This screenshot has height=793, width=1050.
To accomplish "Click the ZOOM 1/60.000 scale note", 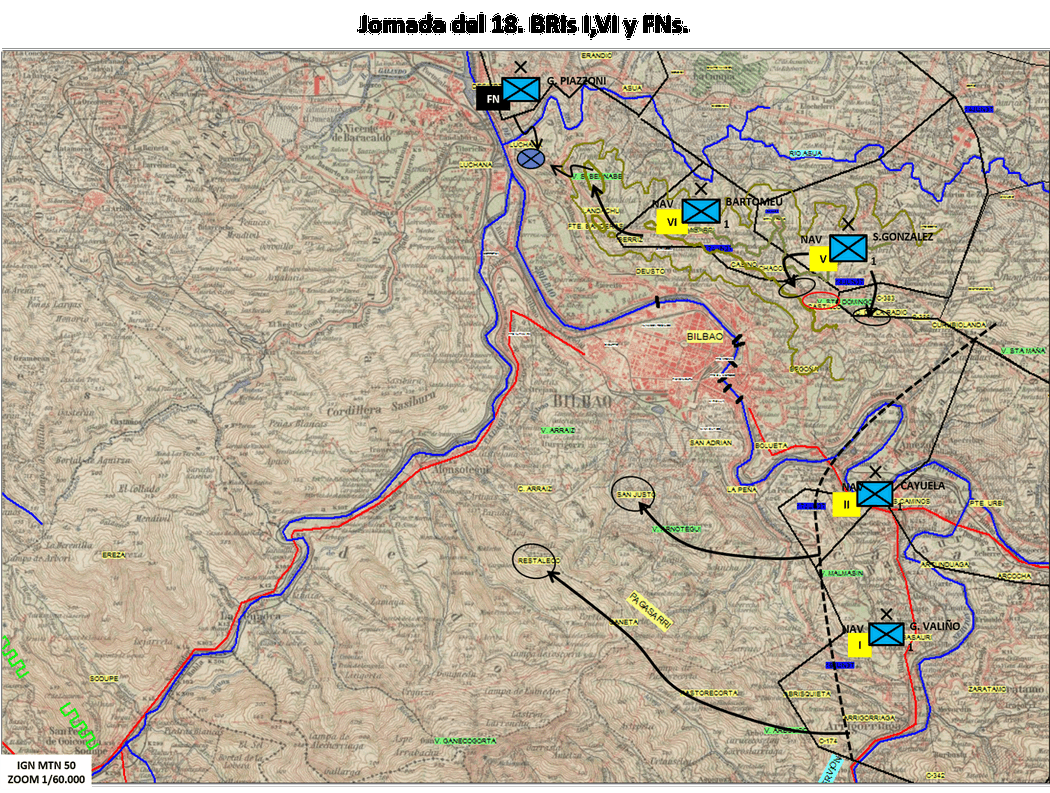I will click(46, 779).
